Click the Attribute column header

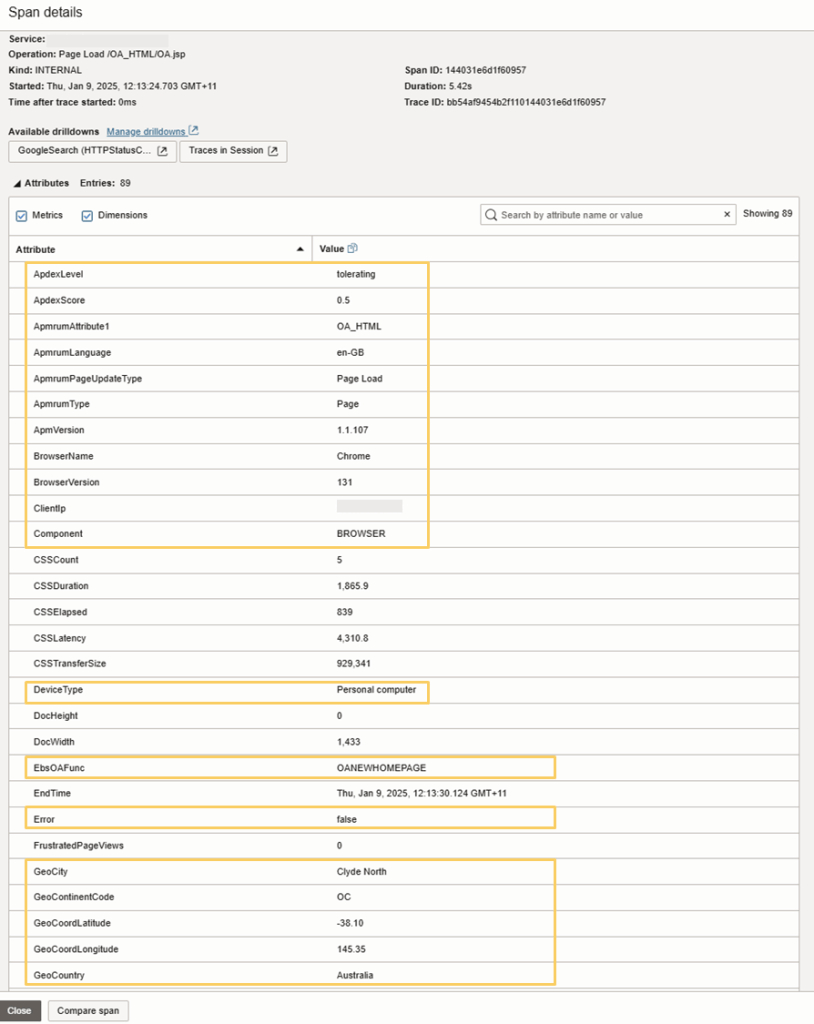click(36, 249)
